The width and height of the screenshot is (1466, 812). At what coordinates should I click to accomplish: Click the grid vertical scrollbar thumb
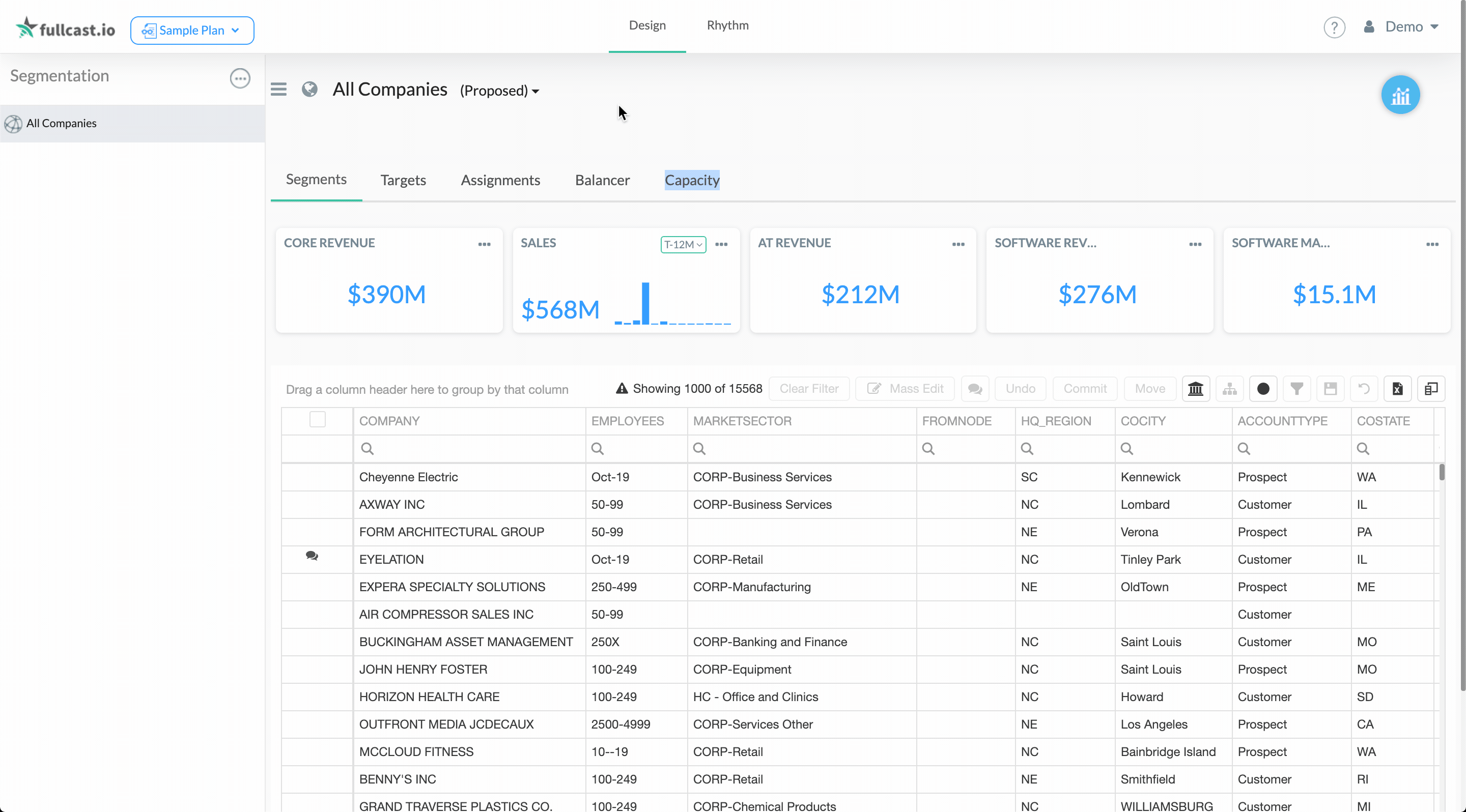(x=1442, y=472)
